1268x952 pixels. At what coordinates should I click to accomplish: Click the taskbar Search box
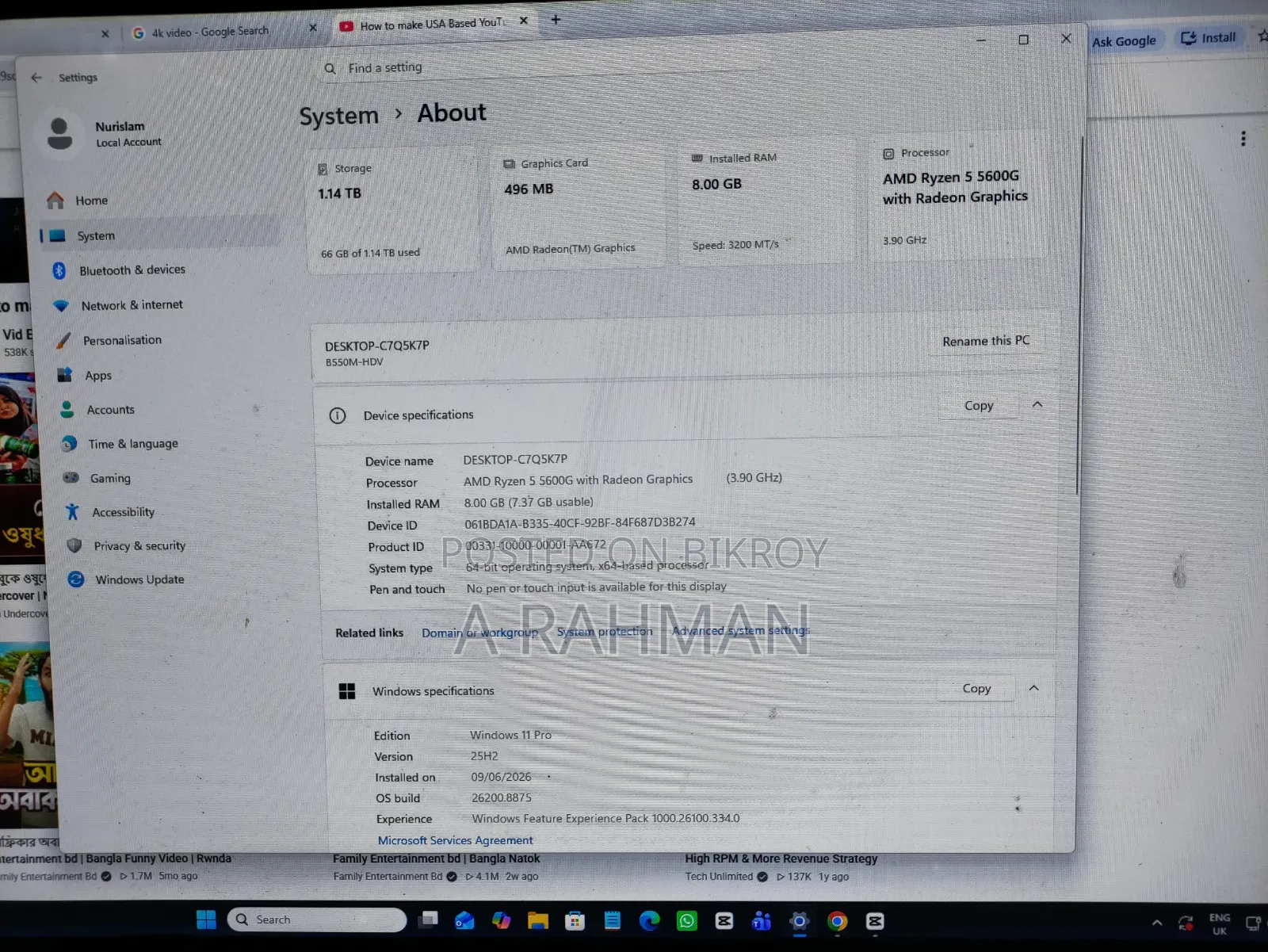[317, 920]
